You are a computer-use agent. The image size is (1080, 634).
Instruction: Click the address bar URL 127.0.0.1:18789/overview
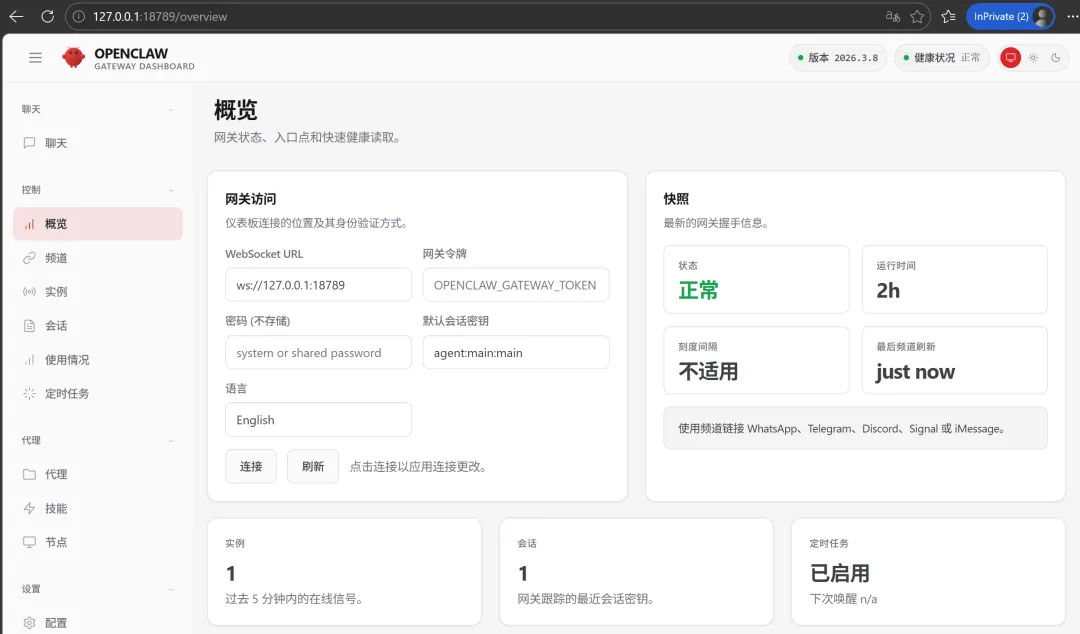point(160,17)
